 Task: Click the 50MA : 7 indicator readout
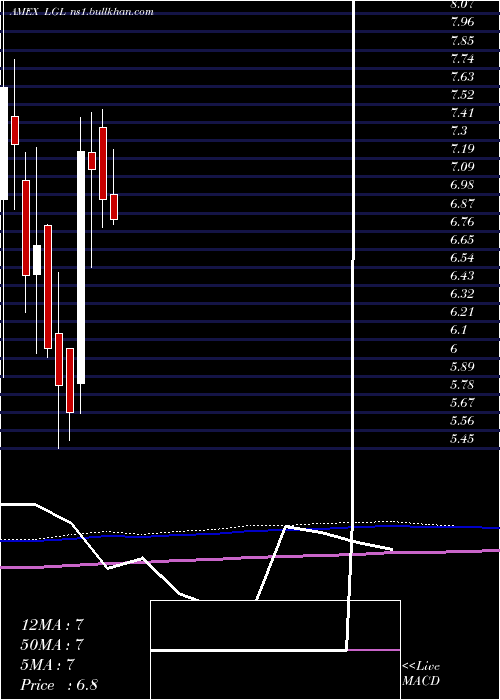tap(53, 645)
